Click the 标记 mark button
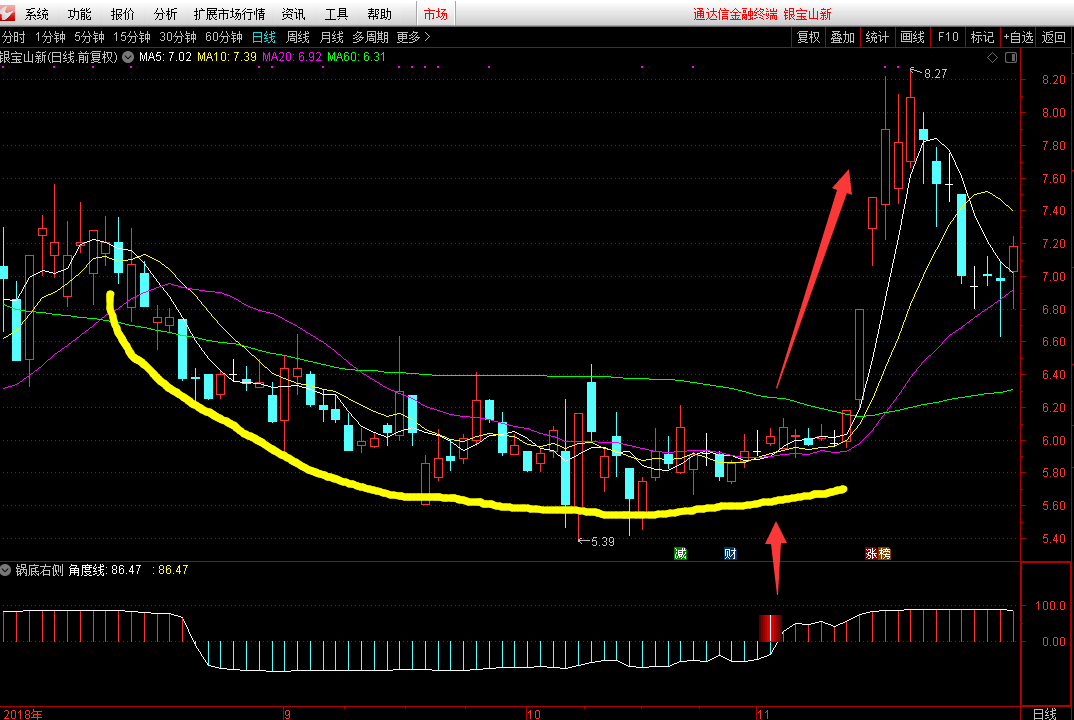This screenshot has width=1074, height=720. [982, 37]
